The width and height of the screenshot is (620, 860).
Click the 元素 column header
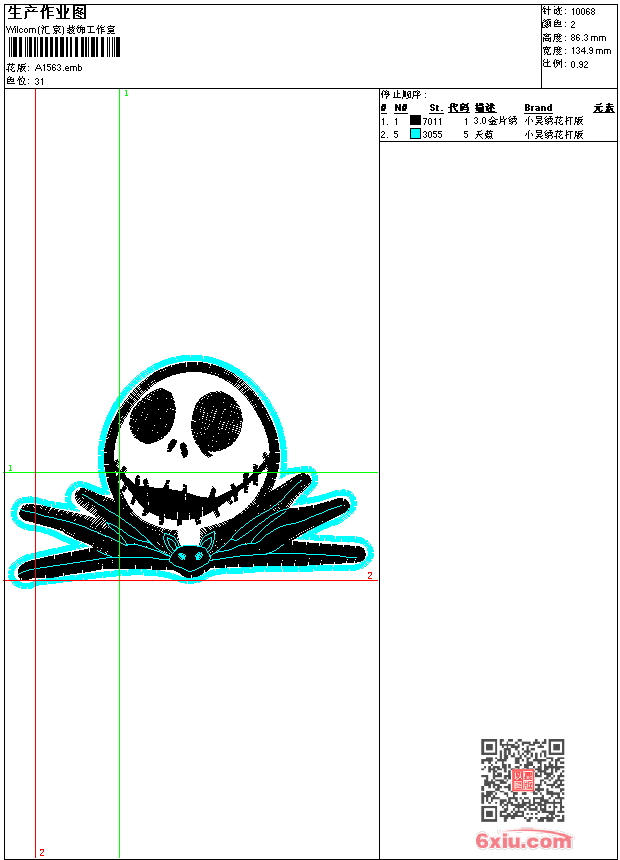pyautogui.click(x=604, y=108)
